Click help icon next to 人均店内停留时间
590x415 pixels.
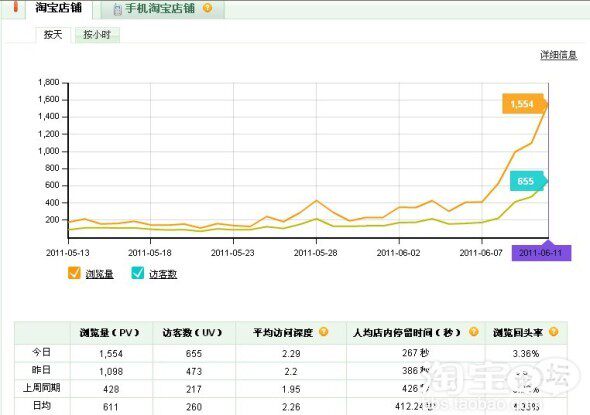click(474, 331)
